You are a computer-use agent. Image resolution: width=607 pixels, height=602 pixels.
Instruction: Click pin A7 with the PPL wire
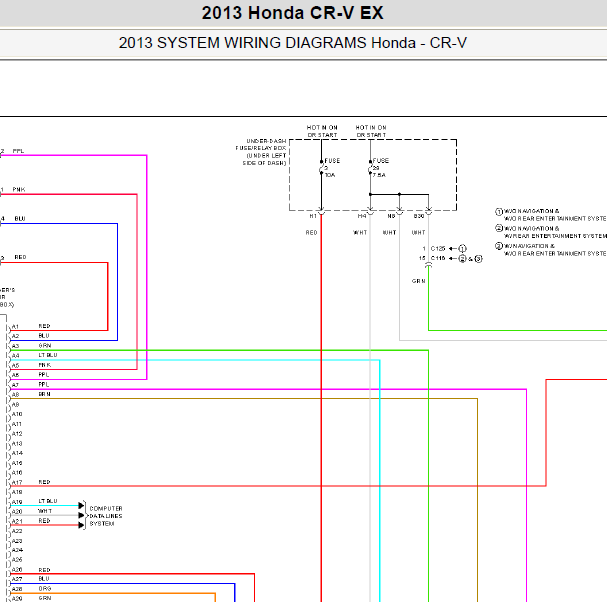click(15, 385)
